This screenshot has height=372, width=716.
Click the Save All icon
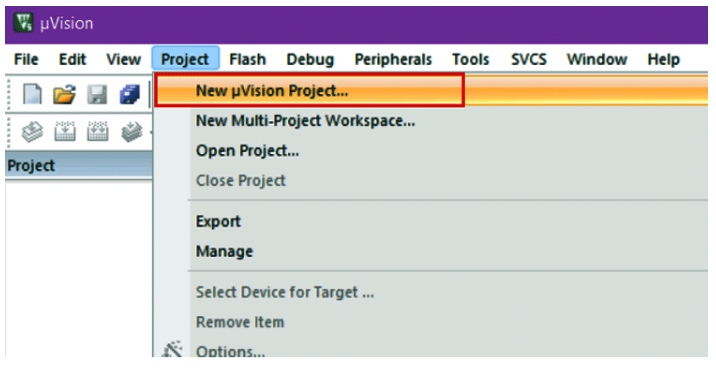[x=130, y=94]
